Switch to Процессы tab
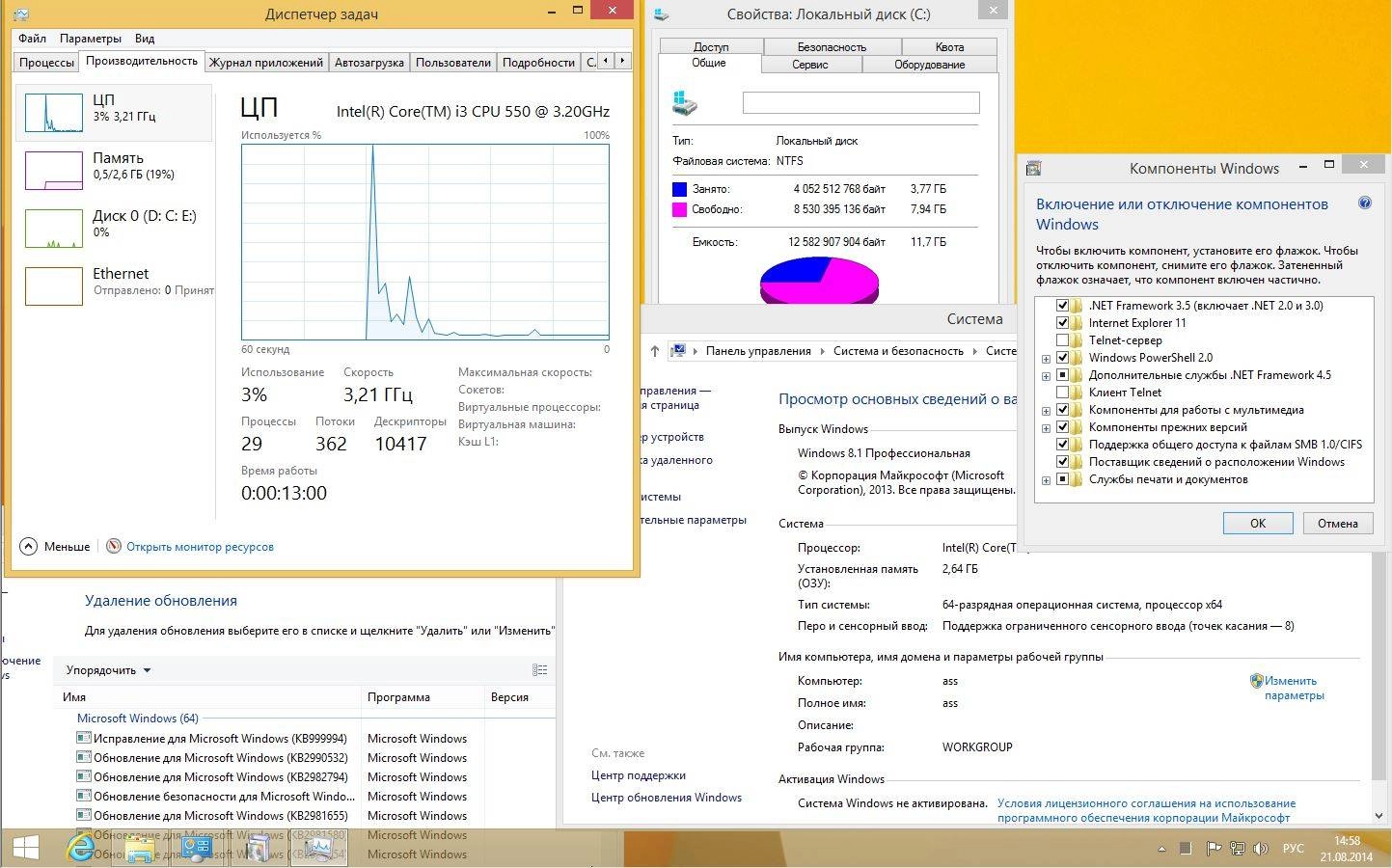 46,62
